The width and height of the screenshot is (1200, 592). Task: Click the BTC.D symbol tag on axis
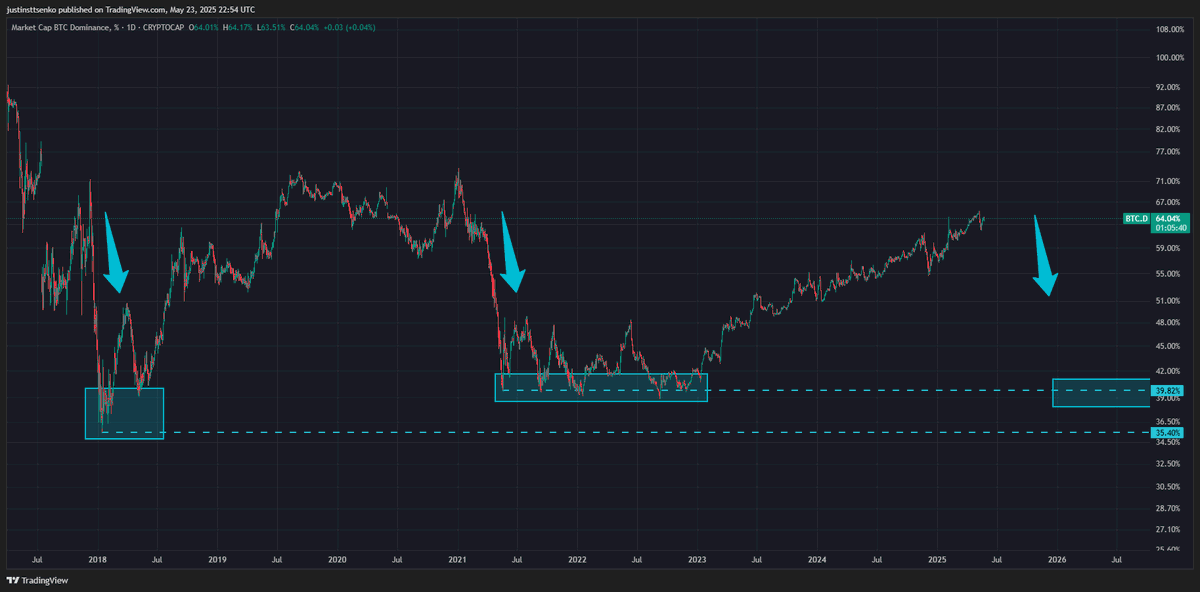(1136, 218)
